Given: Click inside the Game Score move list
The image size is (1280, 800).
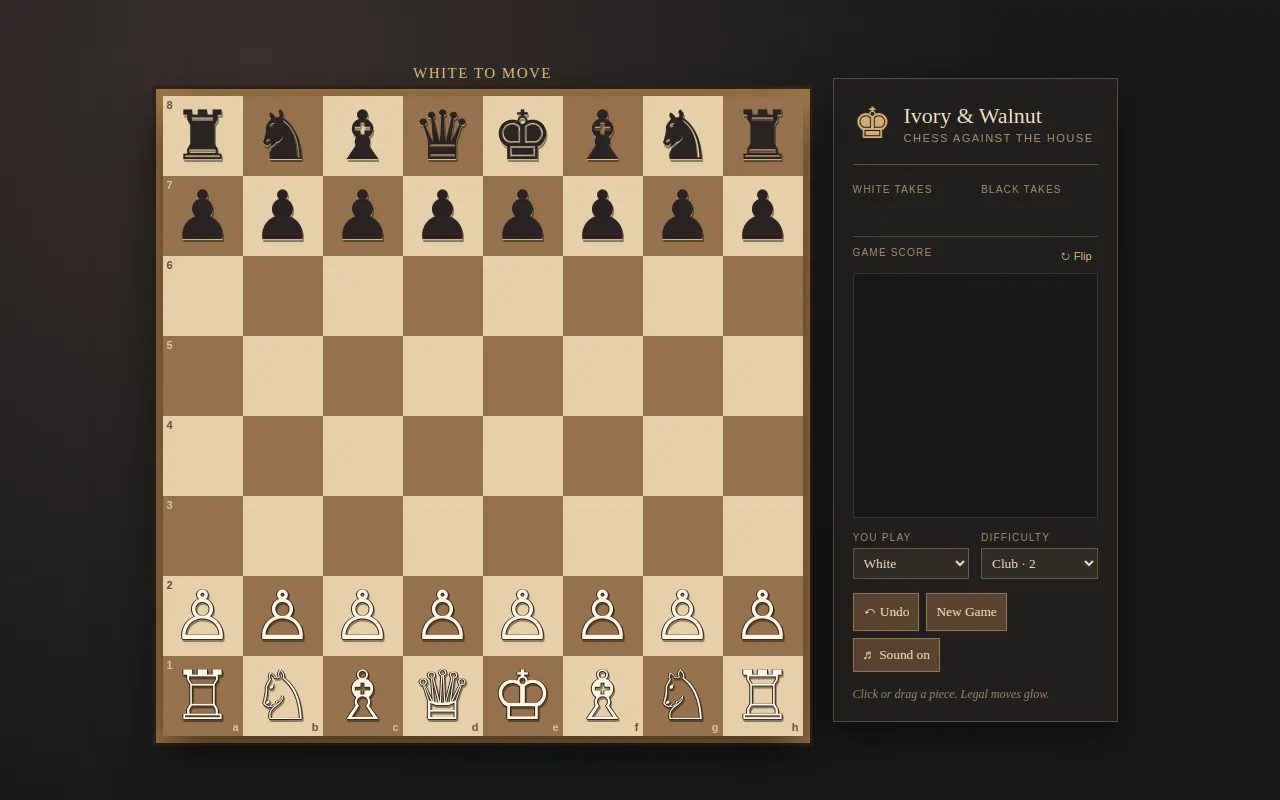Looking at the screenshot, I should 975,395.
